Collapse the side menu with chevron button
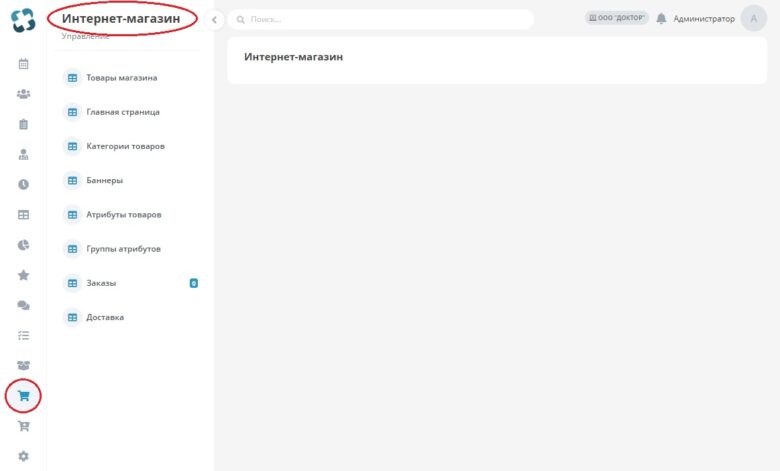Screen dimensions: 780x471 click(x=214, y=20)
